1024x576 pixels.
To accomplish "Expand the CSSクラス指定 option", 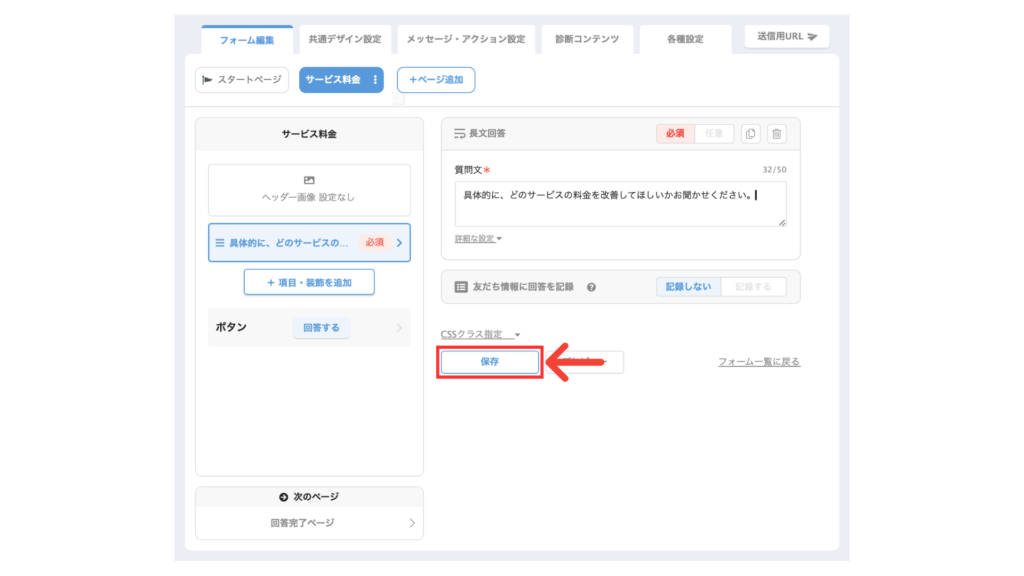I will tap(481, 334).
